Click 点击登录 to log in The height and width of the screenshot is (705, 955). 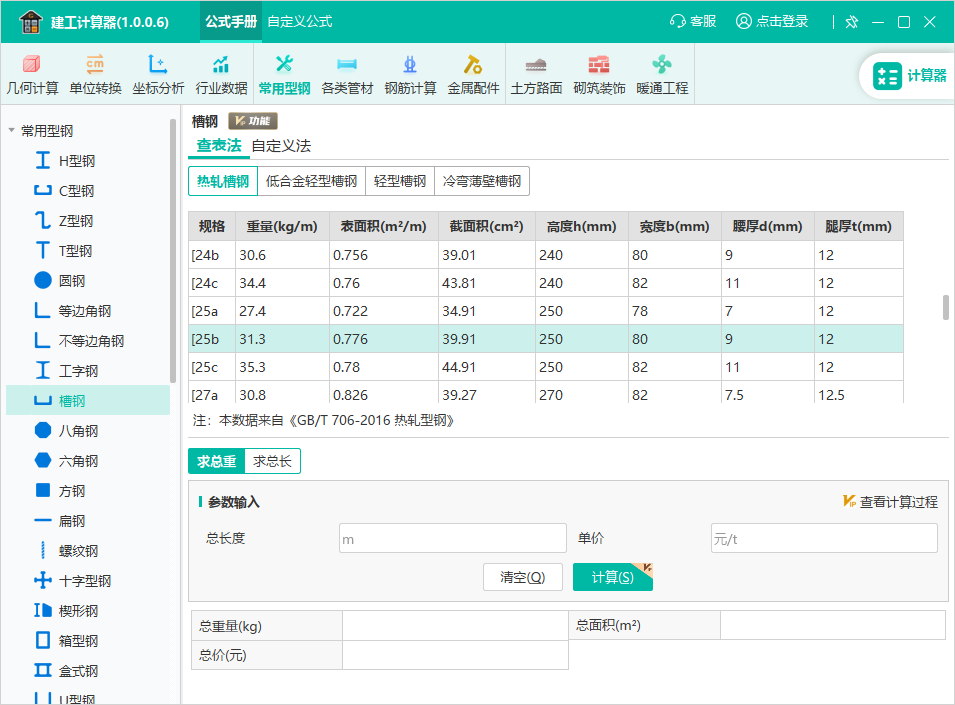coord(772,21)
